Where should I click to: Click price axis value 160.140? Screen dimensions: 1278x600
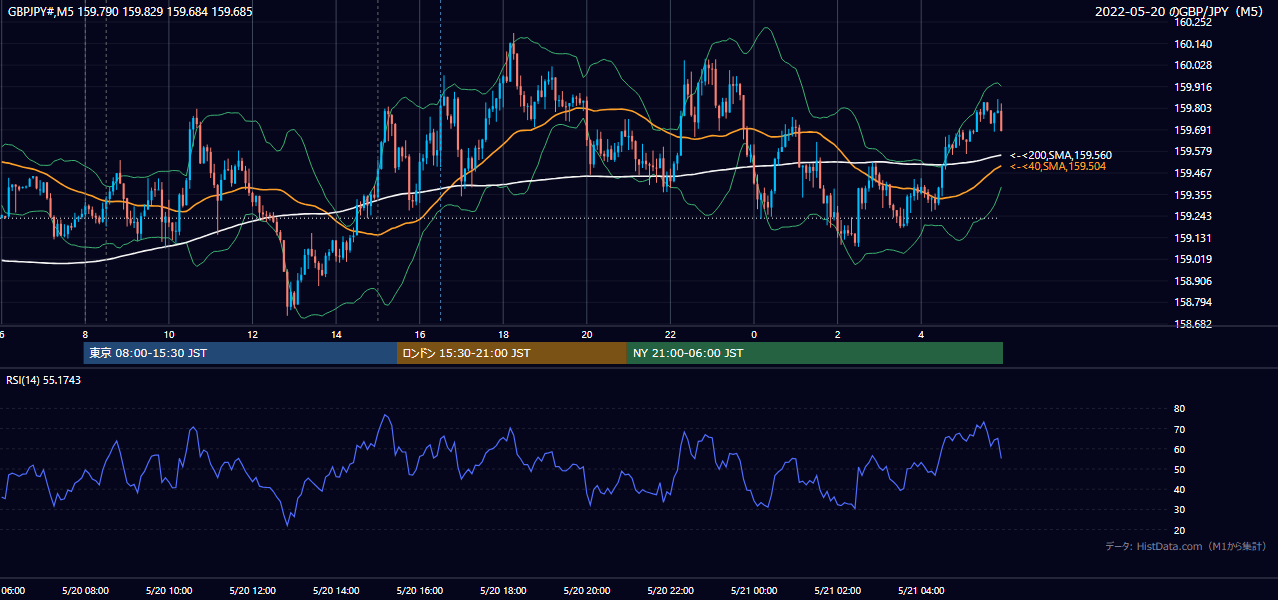[1193, 44]
